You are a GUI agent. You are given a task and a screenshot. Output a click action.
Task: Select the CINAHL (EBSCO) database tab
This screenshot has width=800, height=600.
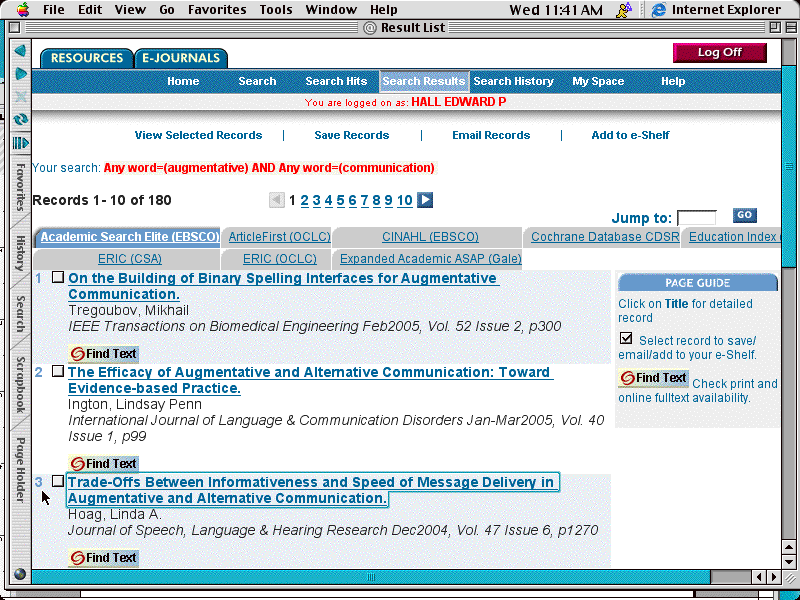pyautogui.click(x=430, y=237)
